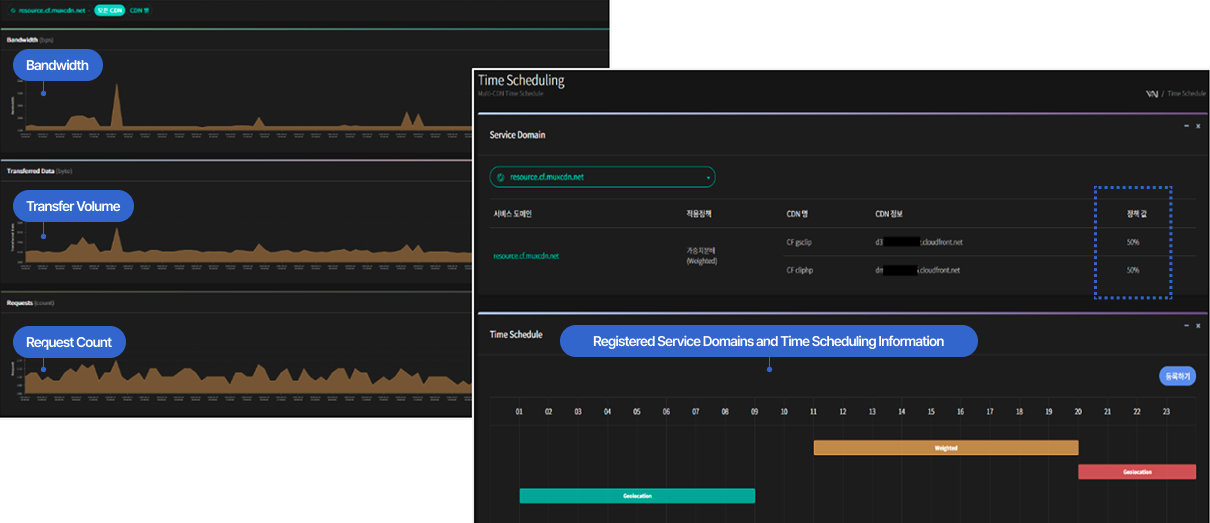The height and width of the screenshot is (523, 1210).
Task: Select the orange Weighted schedule bar
Action: (x=945, y=448)
